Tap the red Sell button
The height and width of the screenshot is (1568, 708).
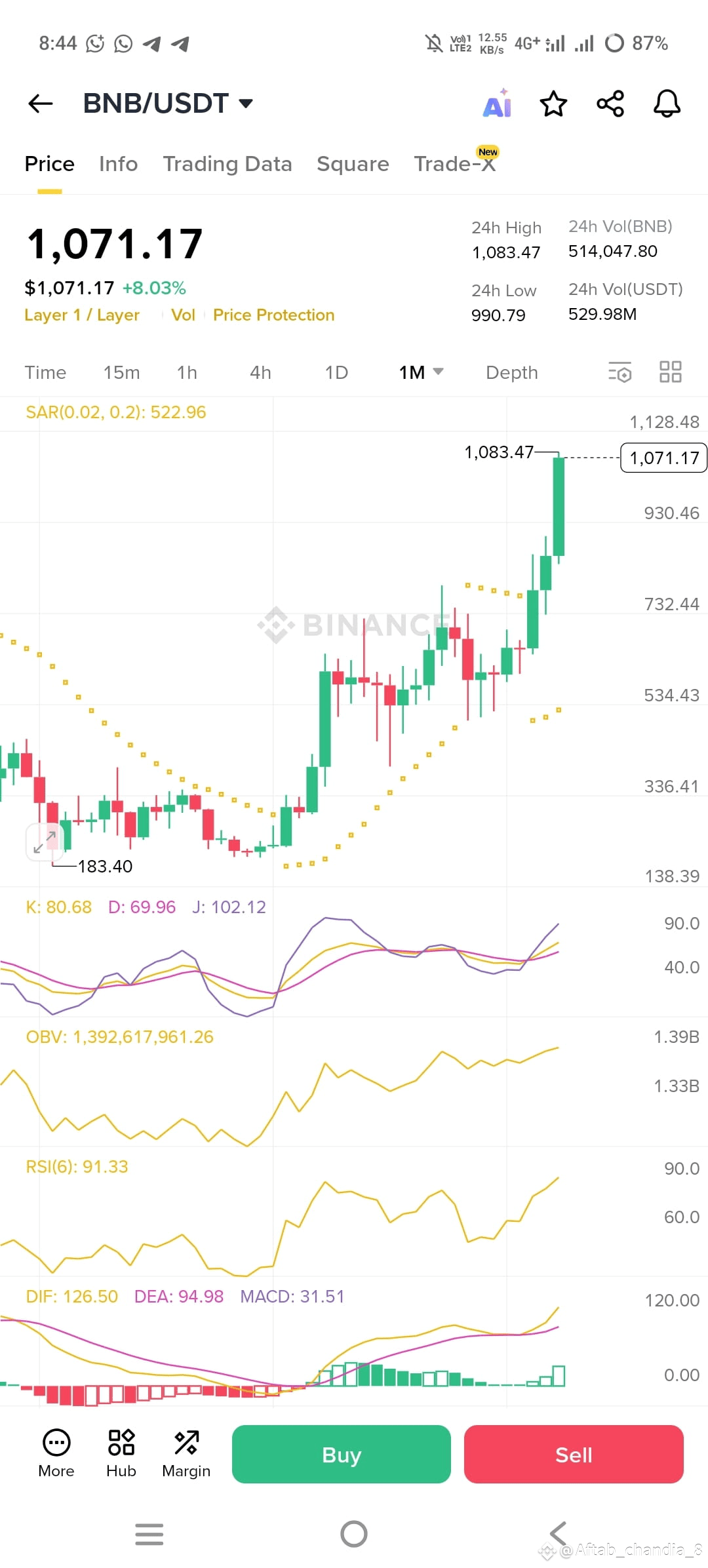tap(574, 1454)
